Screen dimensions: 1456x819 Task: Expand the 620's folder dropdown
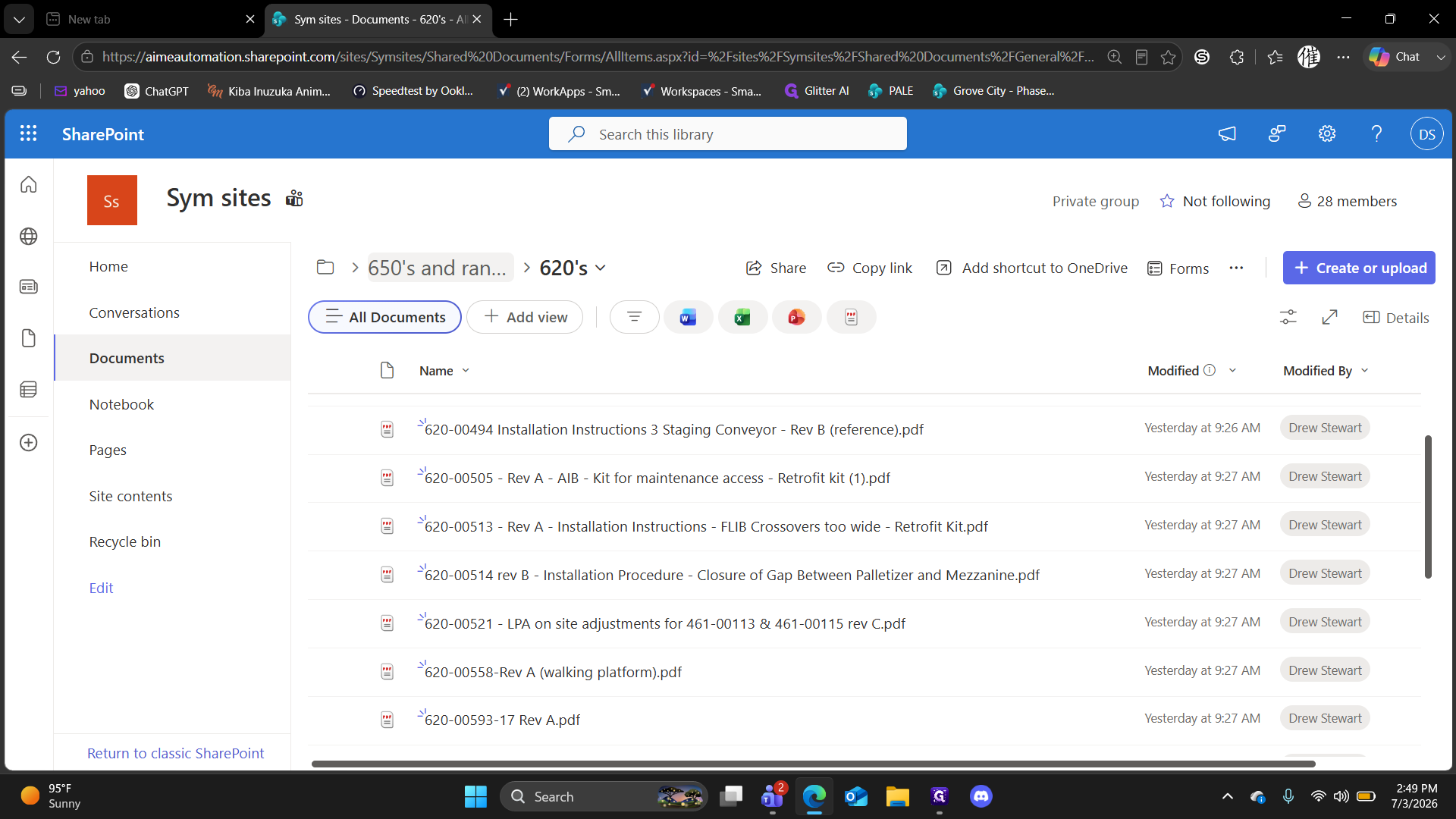(x=600, y=268)
